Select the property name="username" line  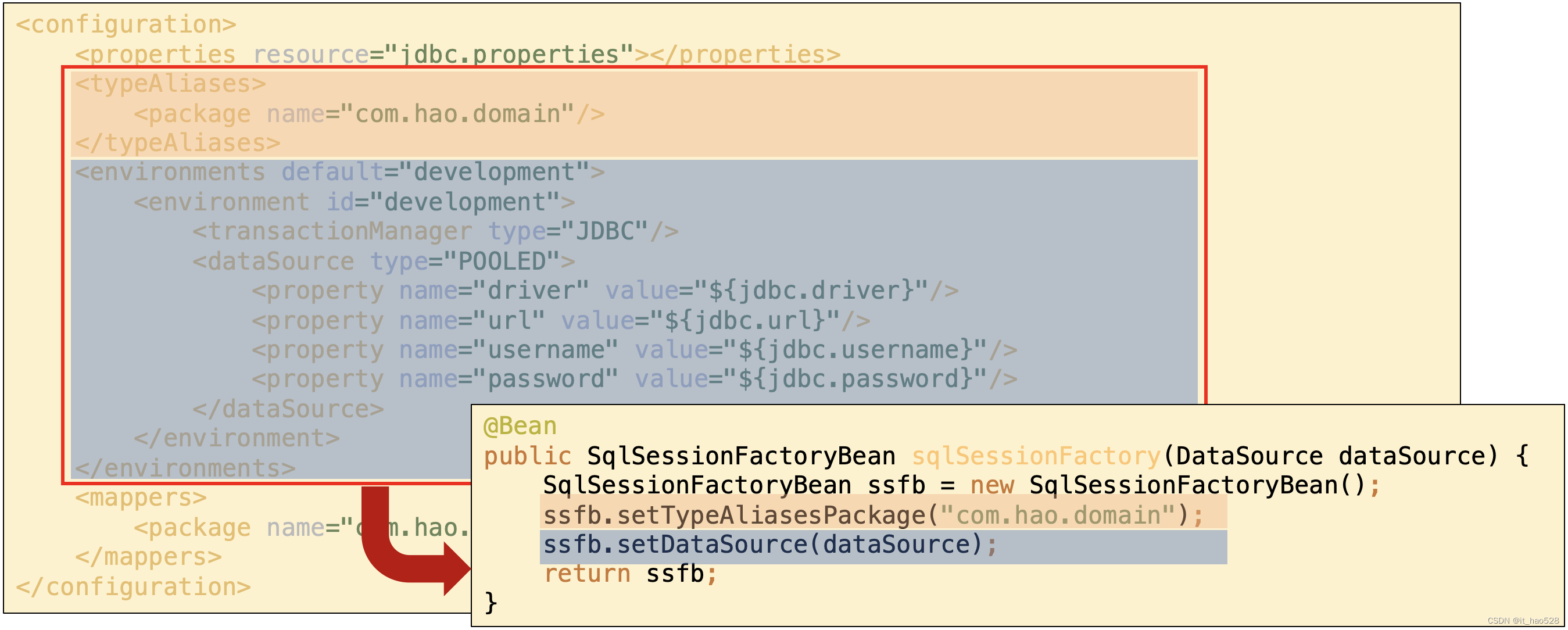click(635, 350)
